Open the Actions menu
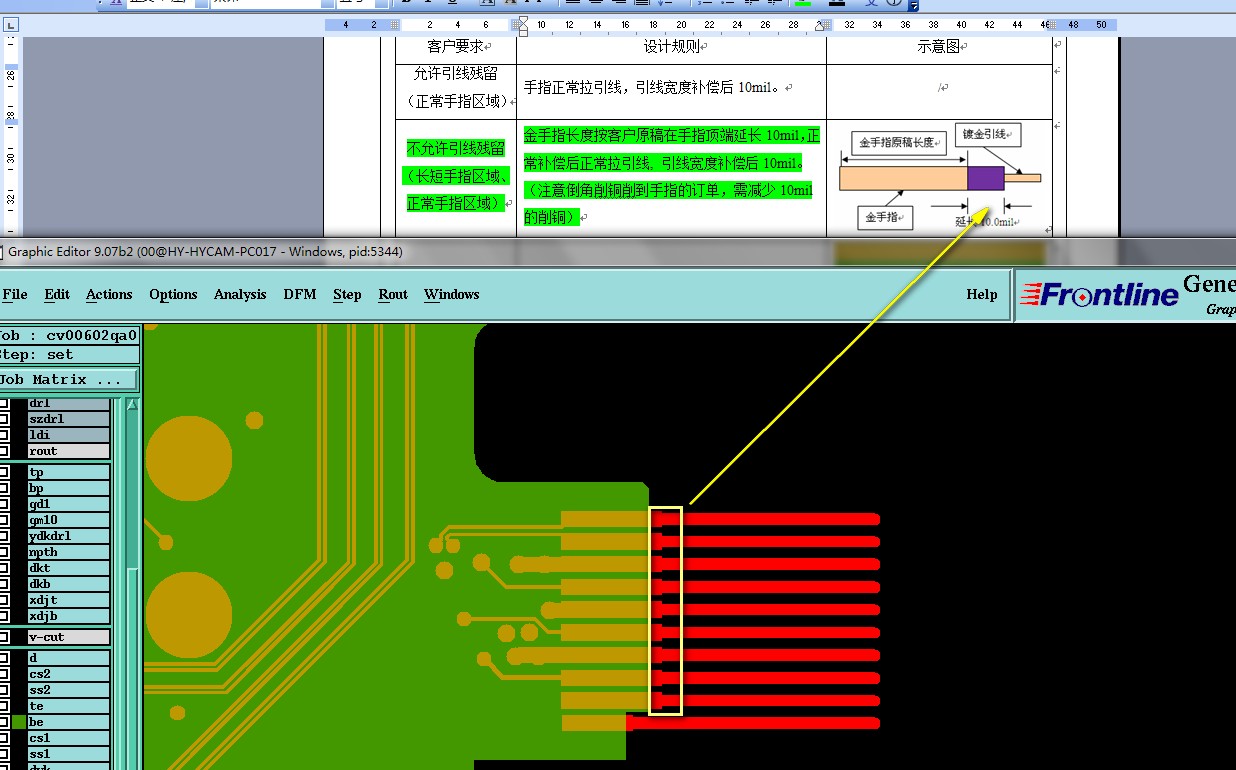The width and height of the screenshot is (1236, 770). pos(109,294)
